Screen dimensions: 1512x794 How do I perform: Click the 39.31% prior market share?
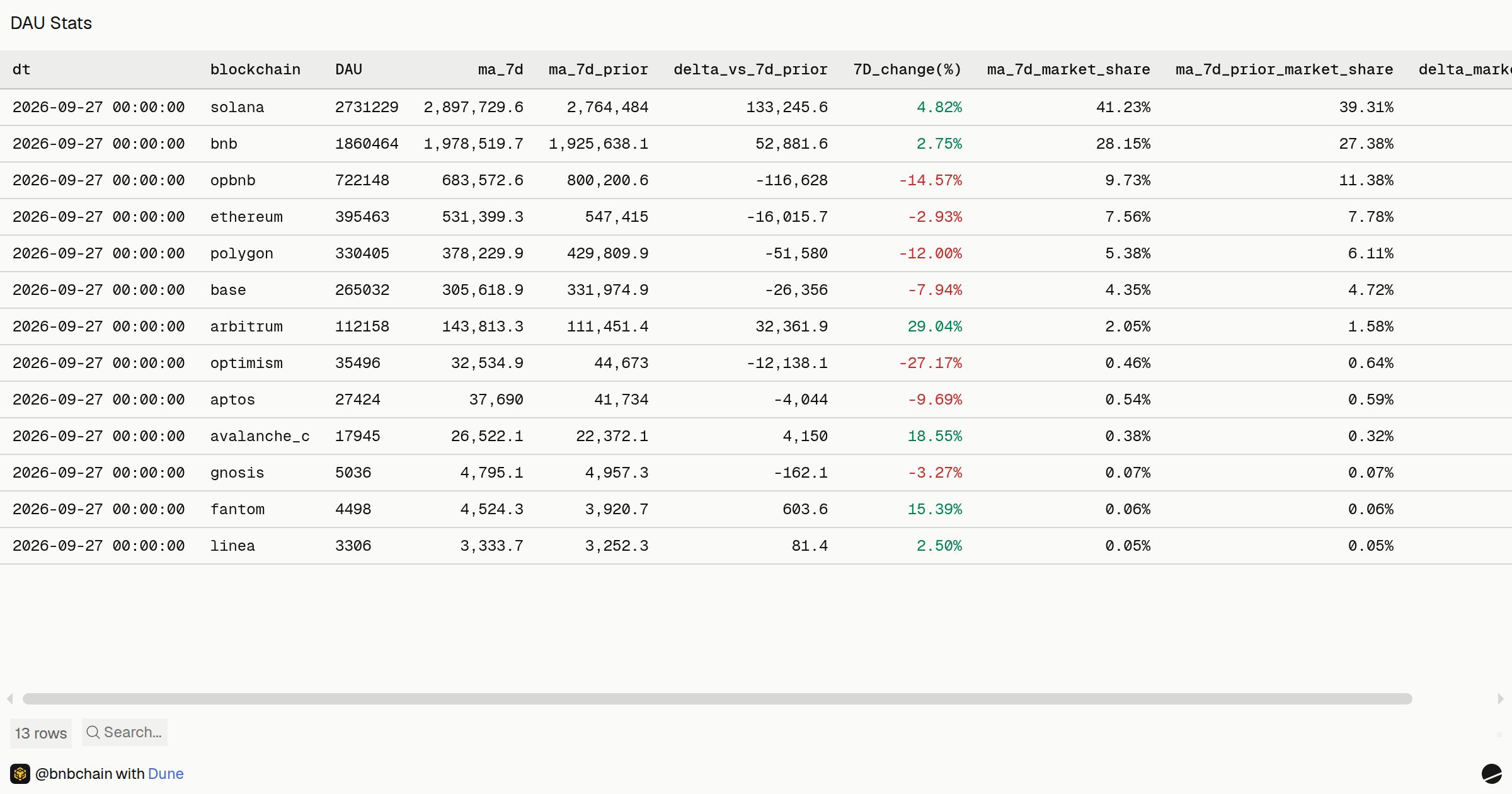point(1366,107)
